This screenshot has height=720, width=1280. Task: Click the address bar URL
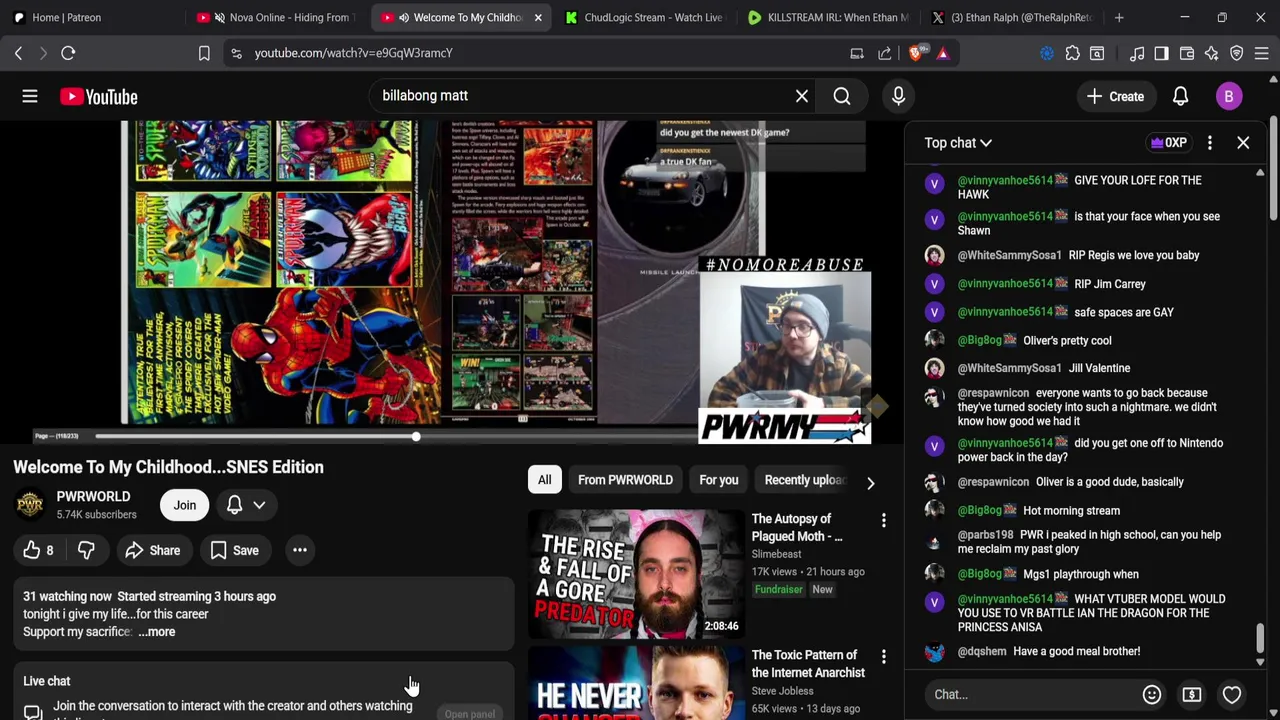(353, 53)
